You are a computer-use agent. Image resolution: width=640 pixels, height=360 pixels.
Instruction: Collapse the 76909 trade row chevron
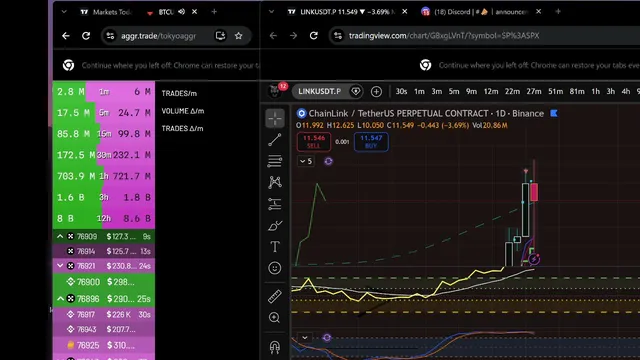tap(60, 236)
